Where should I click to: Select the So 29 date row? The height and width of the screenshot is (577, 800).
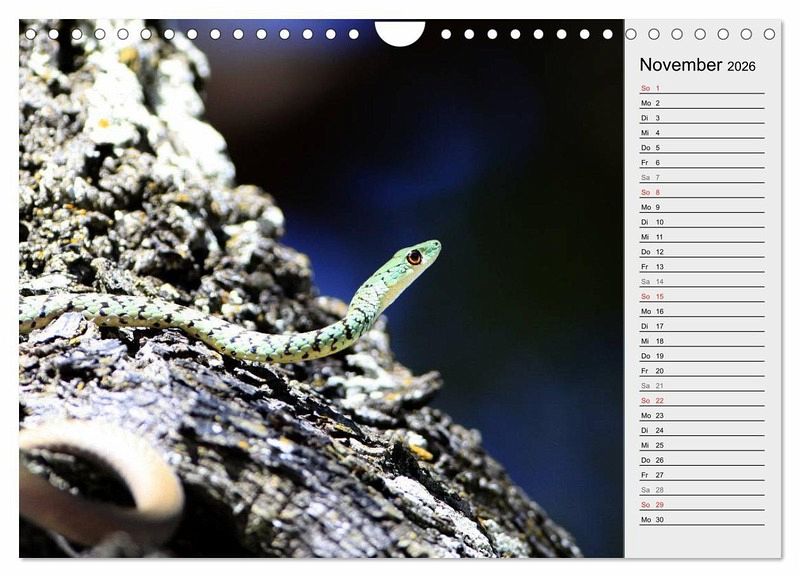click(702, 504)
